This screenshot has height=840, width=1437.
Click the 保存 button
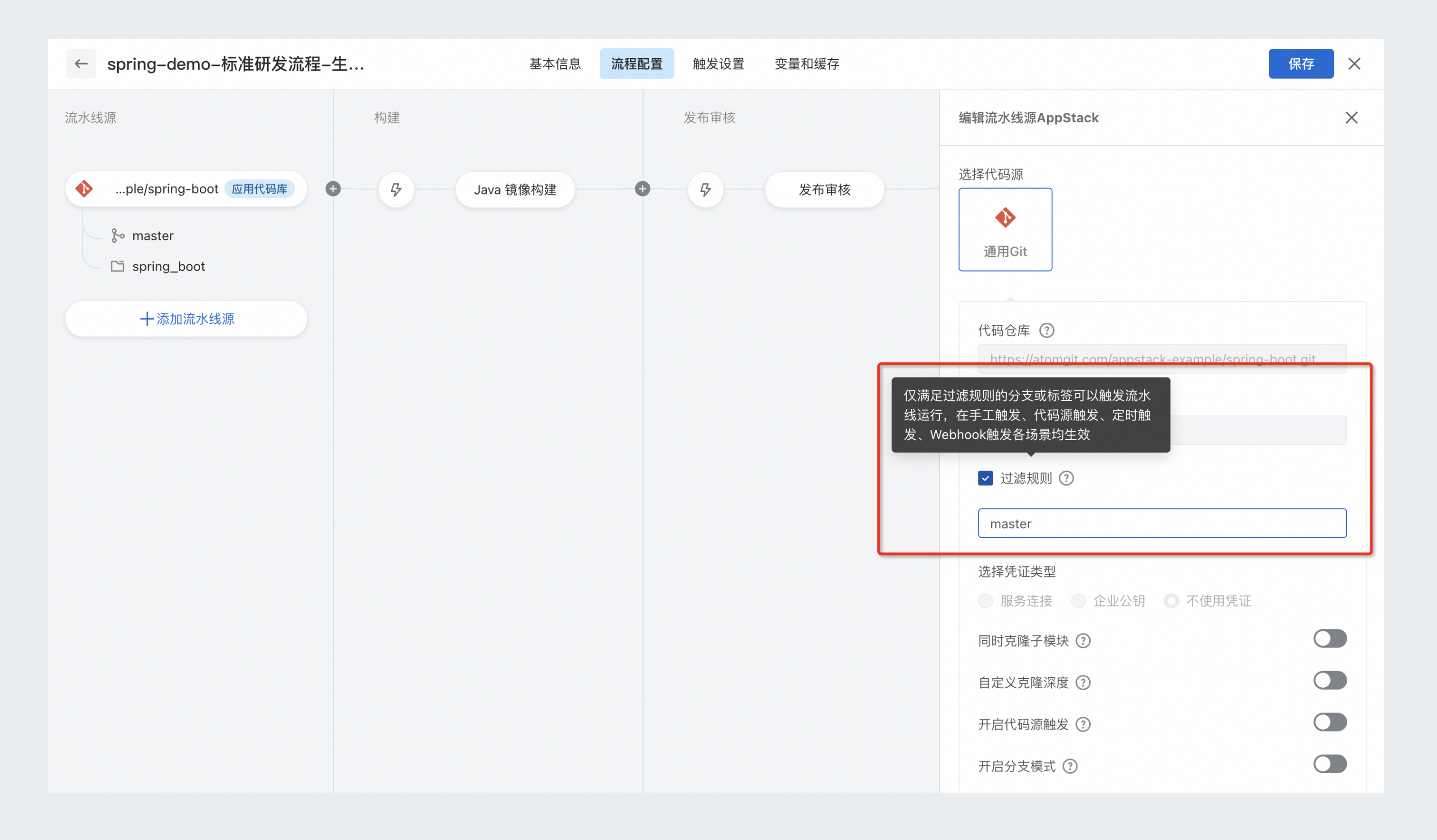pos(1301,63)
